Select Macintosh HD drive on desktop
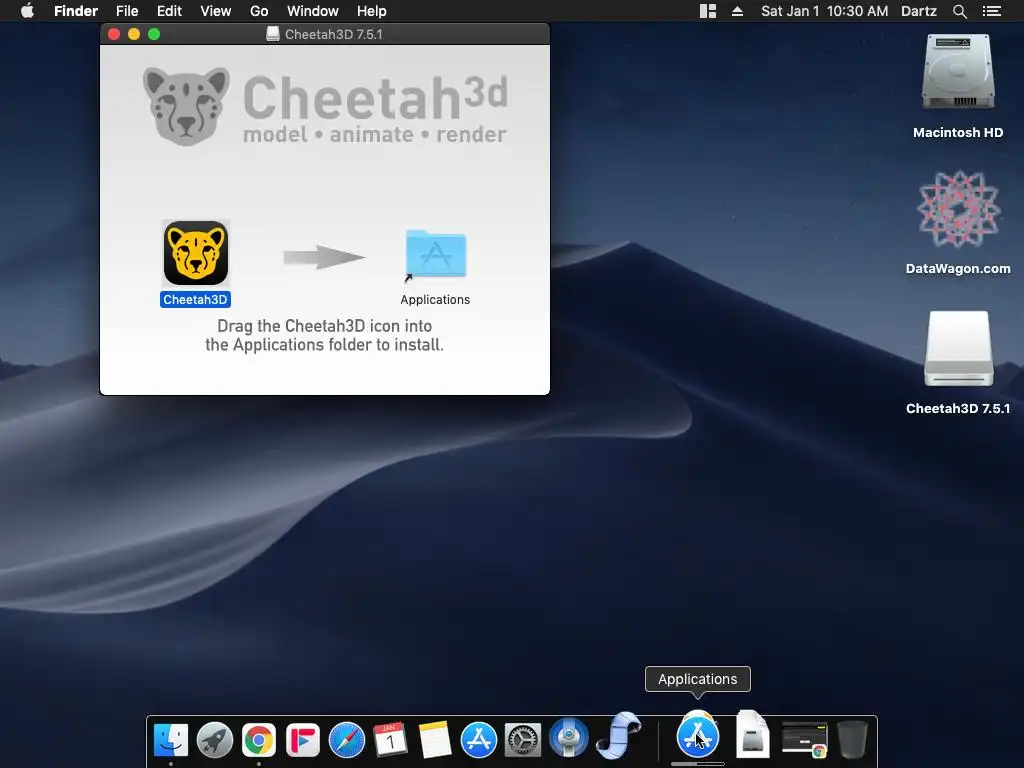Image resolution: width=1024 pixels, height=768 pixels. point(958,72)
